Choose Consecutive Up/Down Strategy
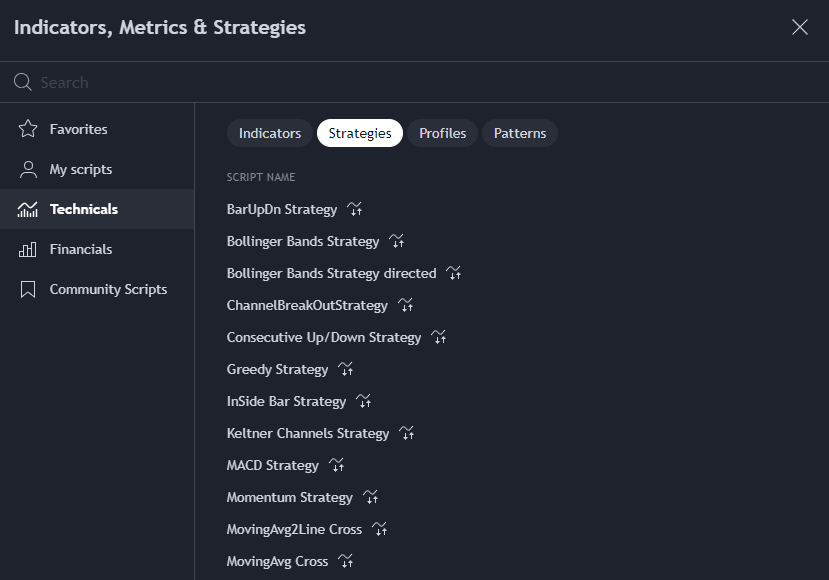829x580 pixels. pyautogui.click(x=324, y=337)
